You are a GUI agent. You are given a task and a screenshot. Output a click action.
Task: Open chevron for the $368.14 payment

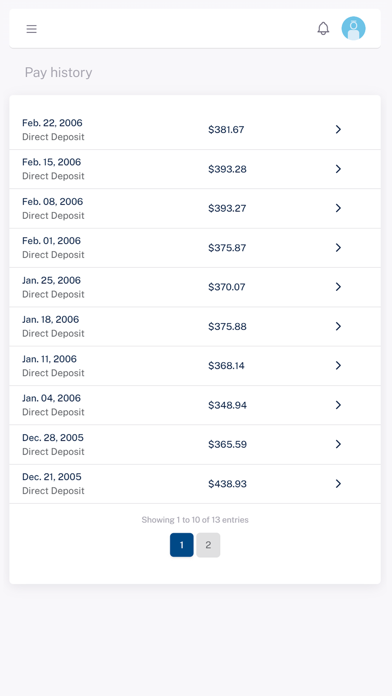click(338, 365)
